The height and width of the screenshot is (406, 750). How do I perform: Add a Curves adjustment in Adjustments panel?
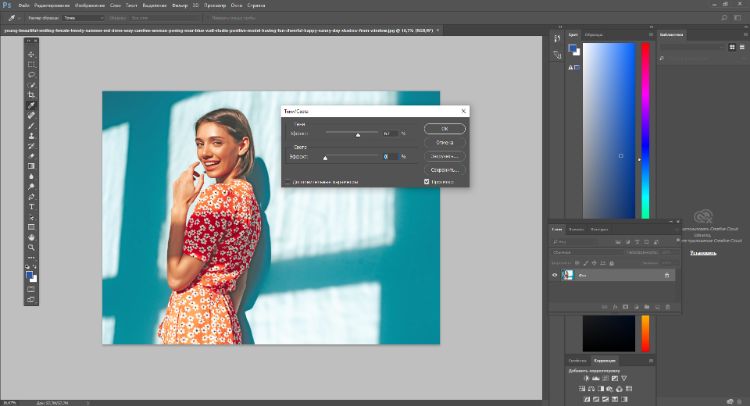tap(605, 378)
